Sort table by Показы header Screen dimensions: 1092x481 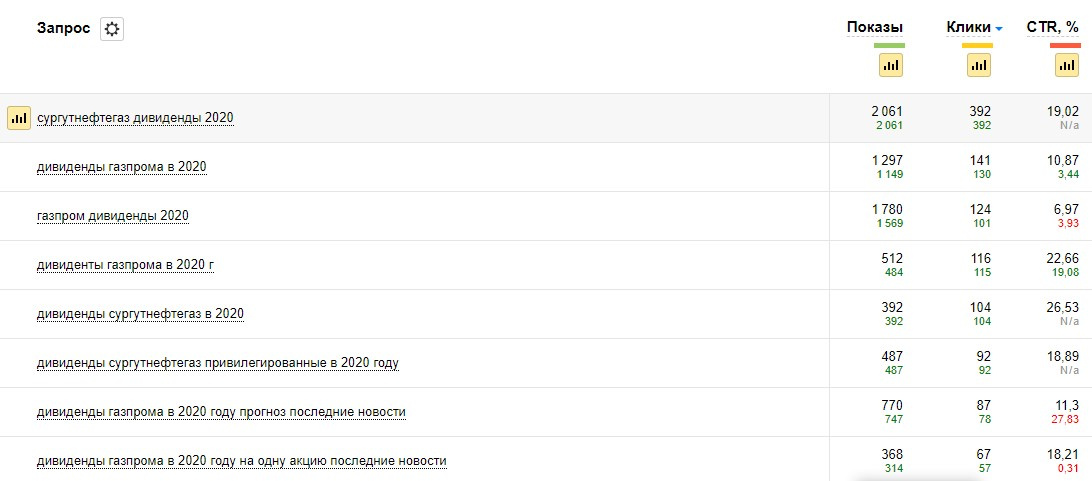tap(874, 27)
